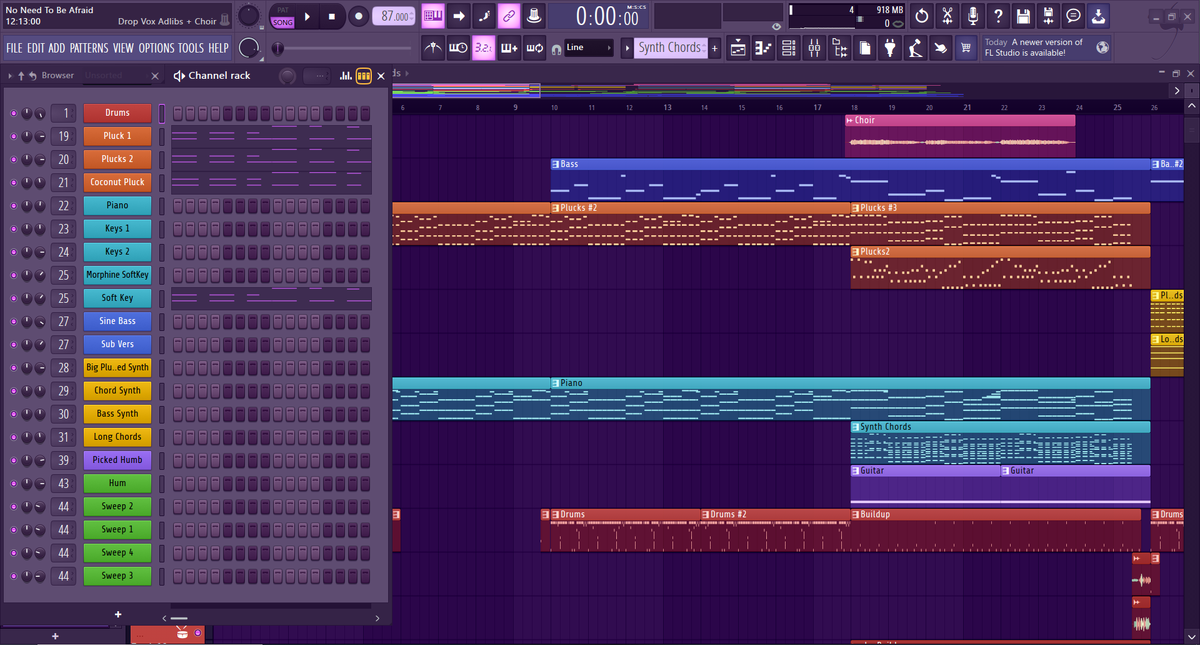Open the EDIT menu
The height and width of the screenshot is (645, 1200).
(x=35, y=48)
